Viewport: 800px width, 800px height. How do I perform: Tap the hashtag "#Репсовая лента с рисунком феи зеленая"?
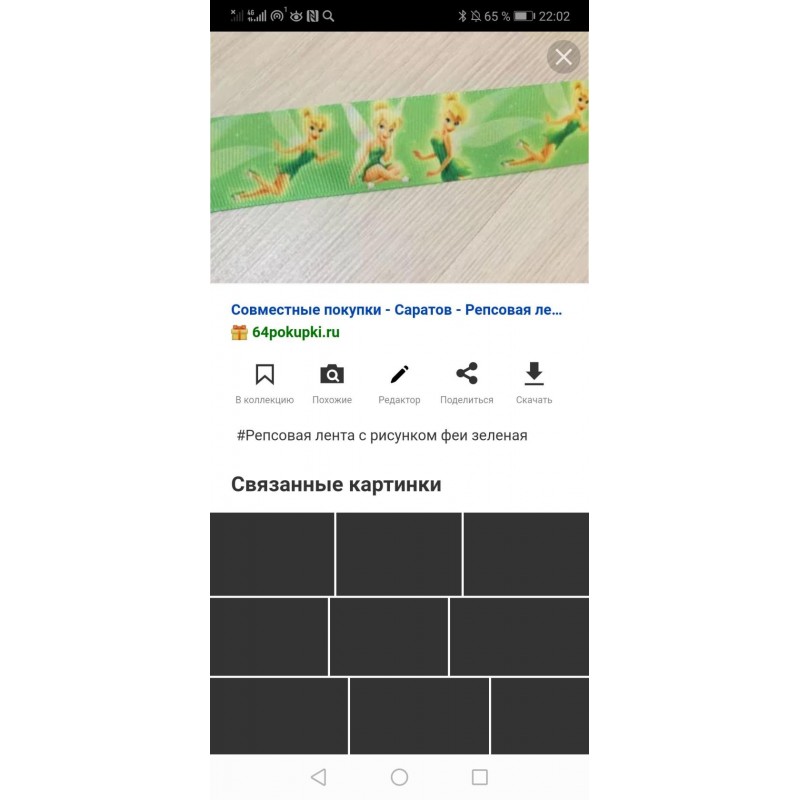[x=382, y=436]
